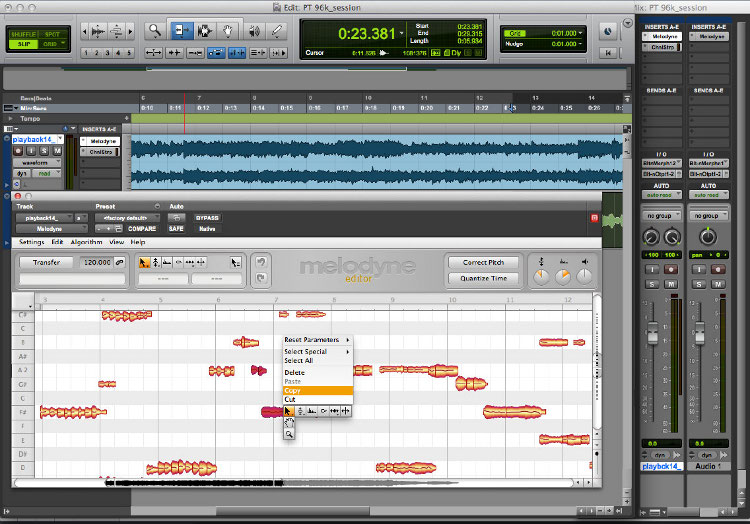The width and height of the screenshot is (750, 524).
Task: Select the Scrubber speaker tool
Action: tap(255, 31)
